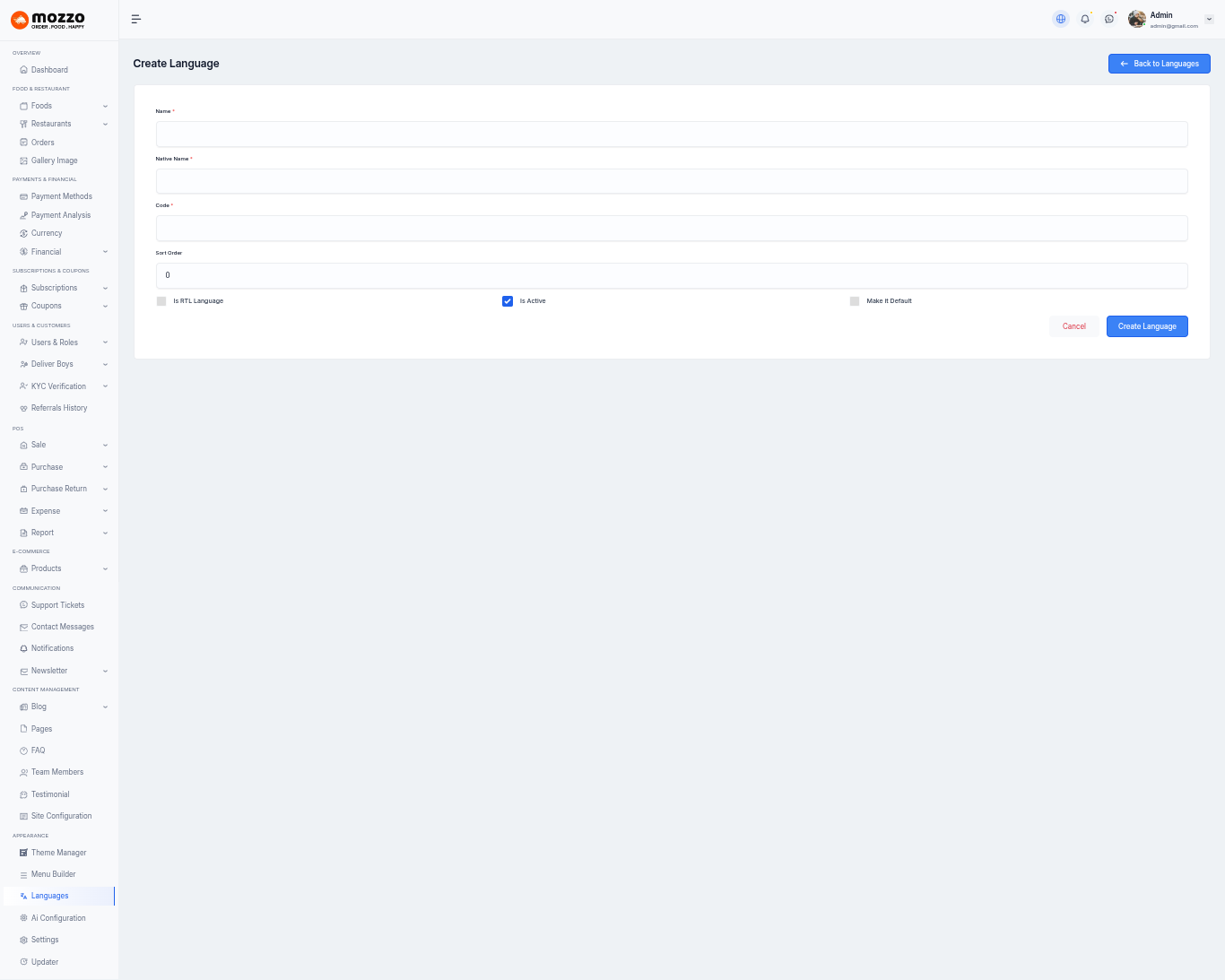Go to Settings in the sidebar

click(45, 940)
